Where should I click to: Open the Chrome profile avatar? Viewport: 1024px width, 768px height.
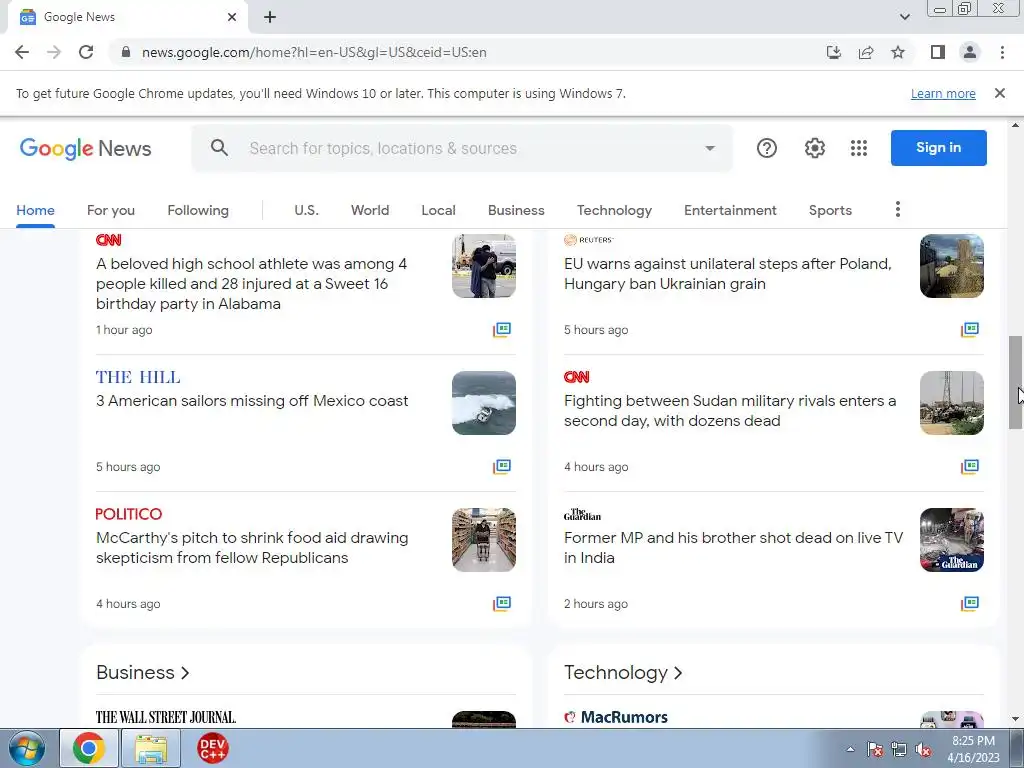tap(970, 52)
